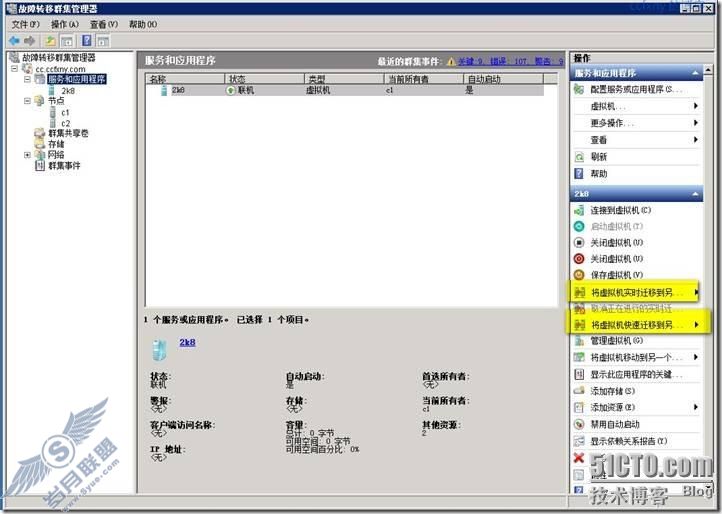722x514 pixels.
Task: Click the 管理虚拟机 icon
Action: click(579, 341)
